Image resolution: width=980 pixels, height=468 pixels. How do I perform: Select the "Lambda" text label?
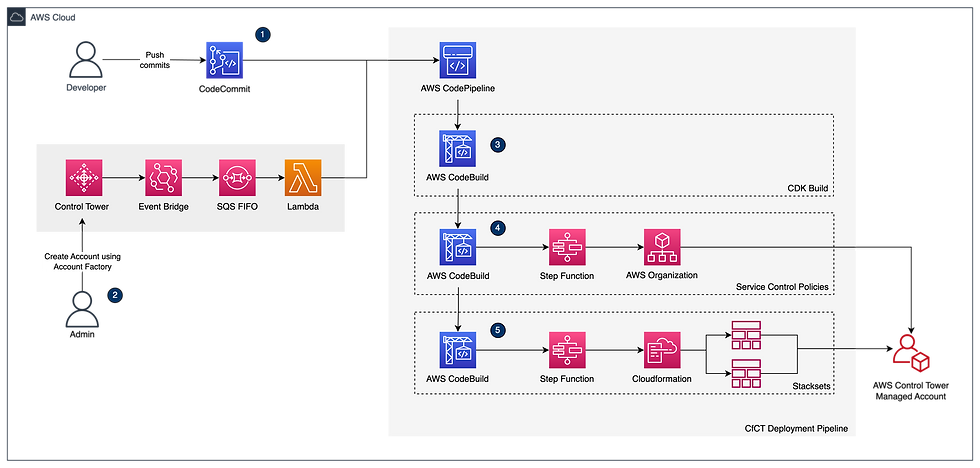pyautogui.click(x=302, y=207)
